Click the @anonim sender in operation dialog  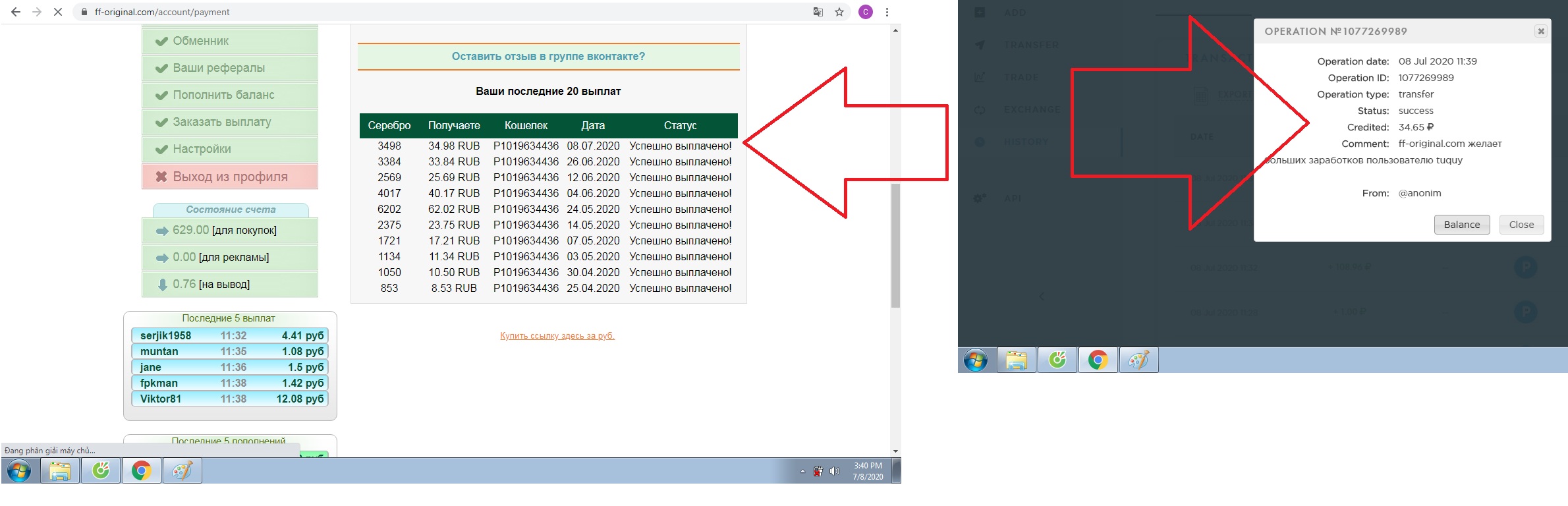[1420, 193]
